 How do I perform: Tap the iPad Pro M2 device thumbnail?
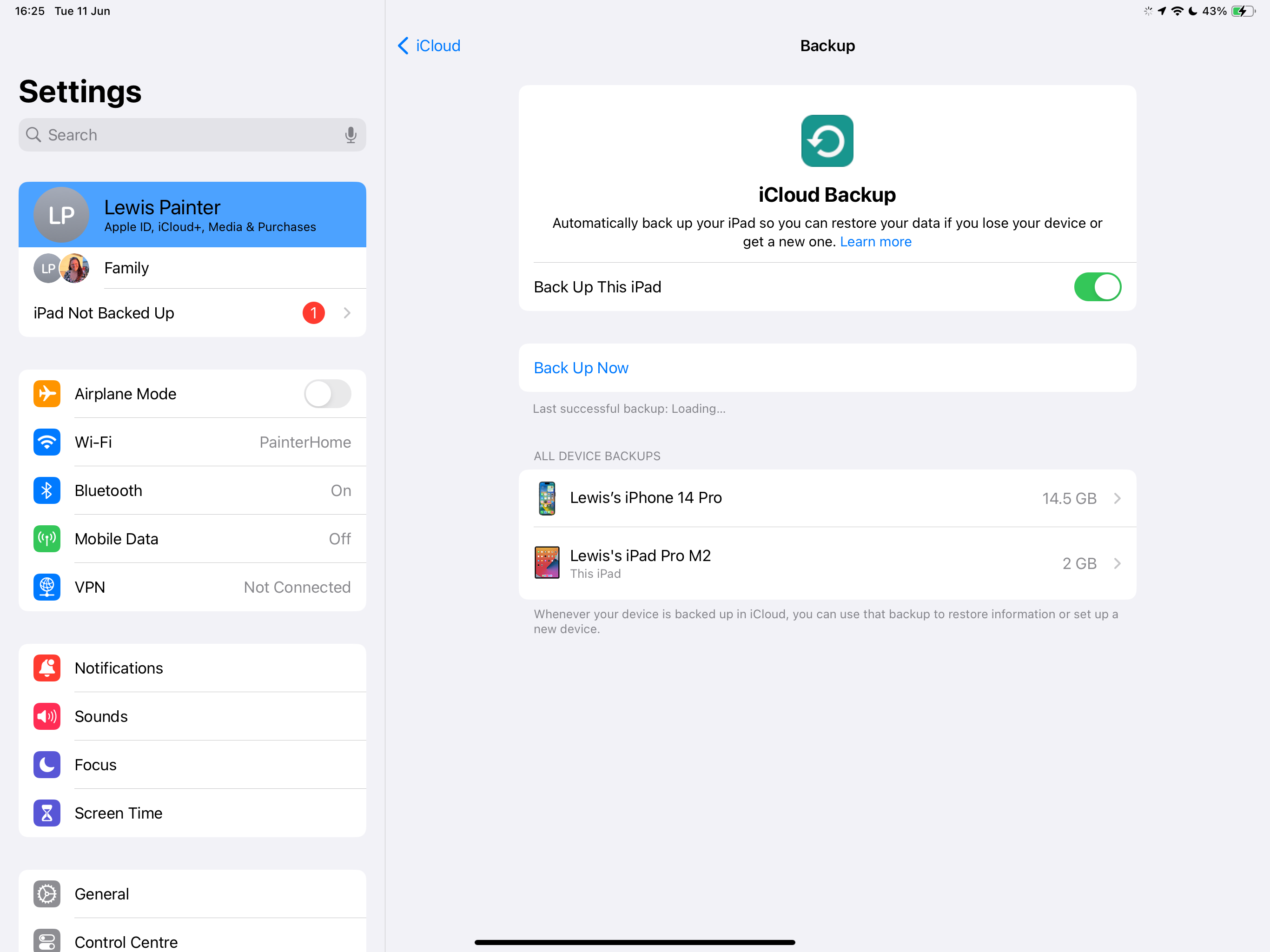pyautogui.click(x=547, y=563)
